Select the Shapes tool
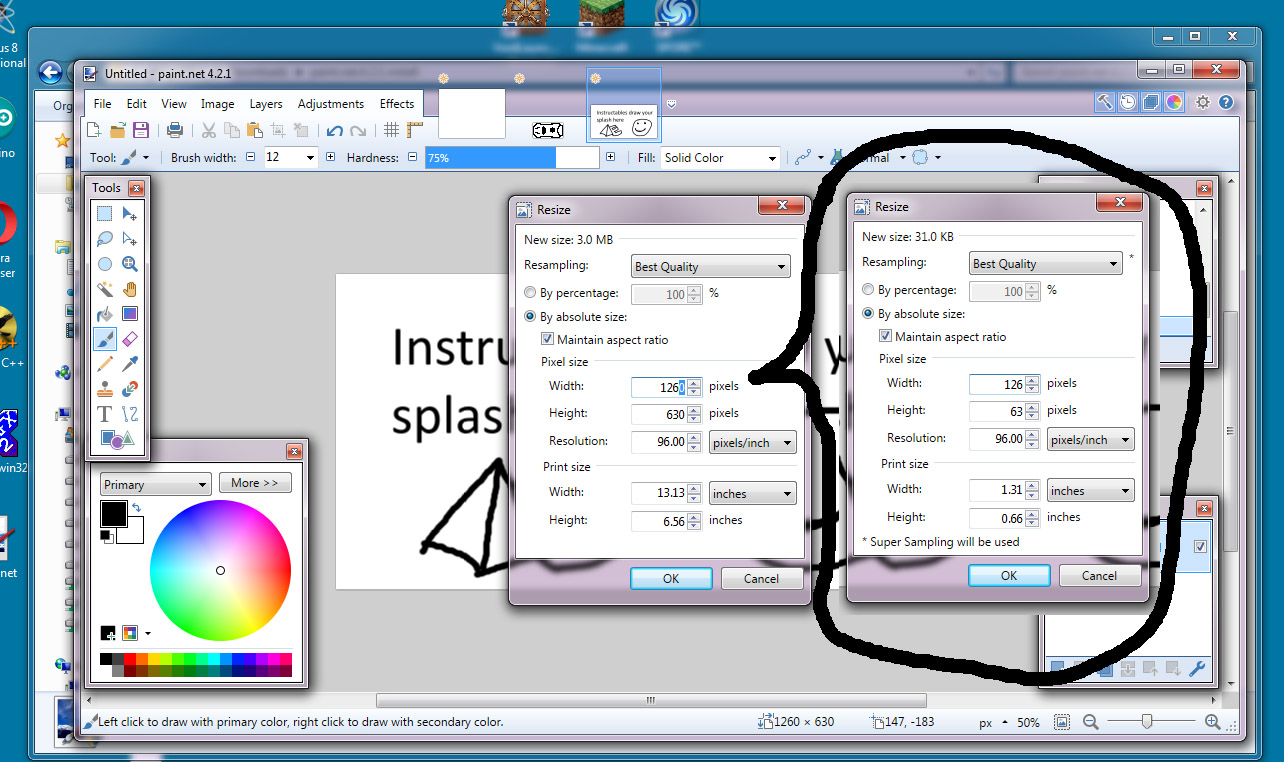This screenshot has height=762, width=1284. pos(117,439)
